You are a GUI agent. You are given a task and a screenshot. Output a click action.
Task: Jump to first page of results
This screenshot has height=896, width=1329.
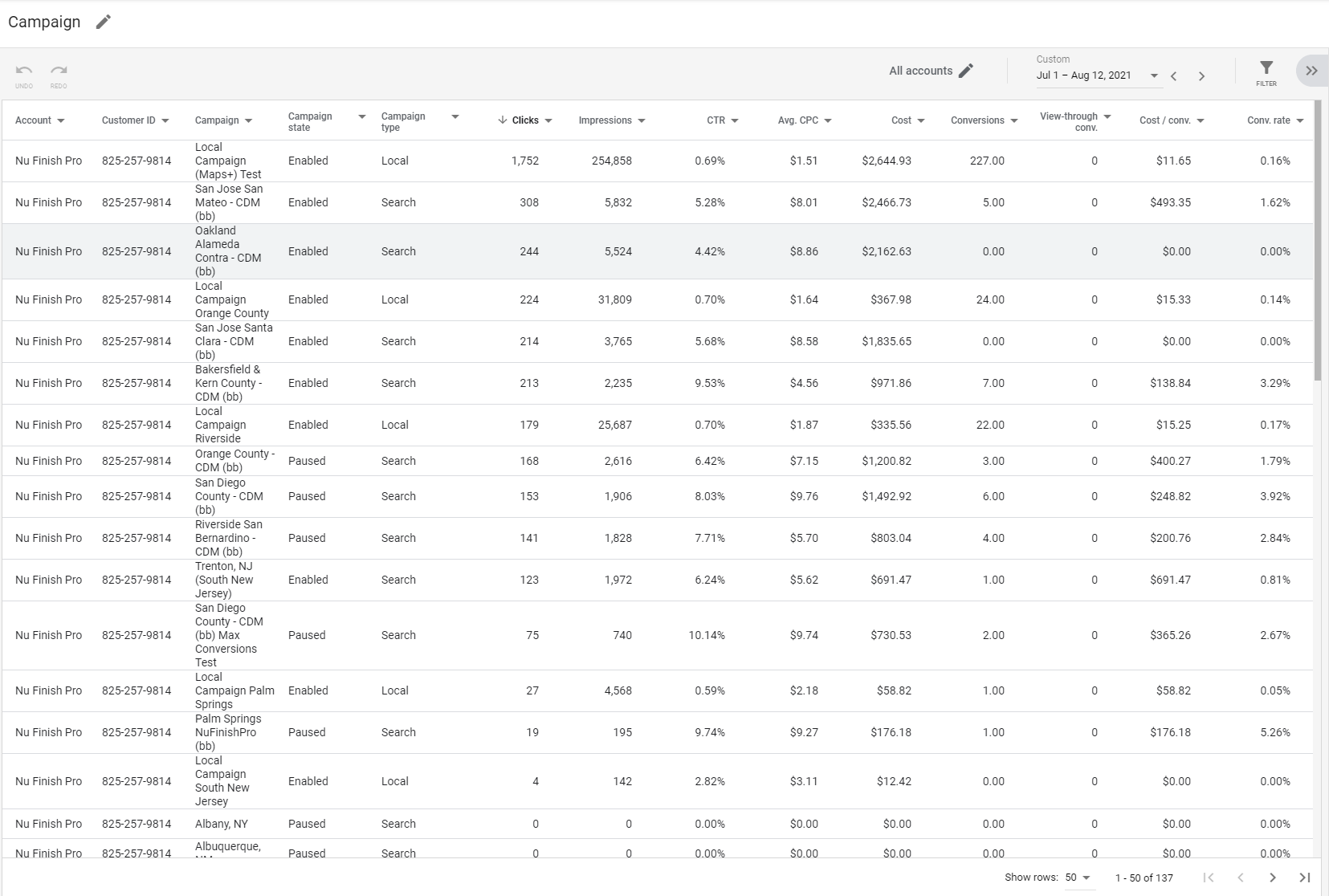point(1209,878)
